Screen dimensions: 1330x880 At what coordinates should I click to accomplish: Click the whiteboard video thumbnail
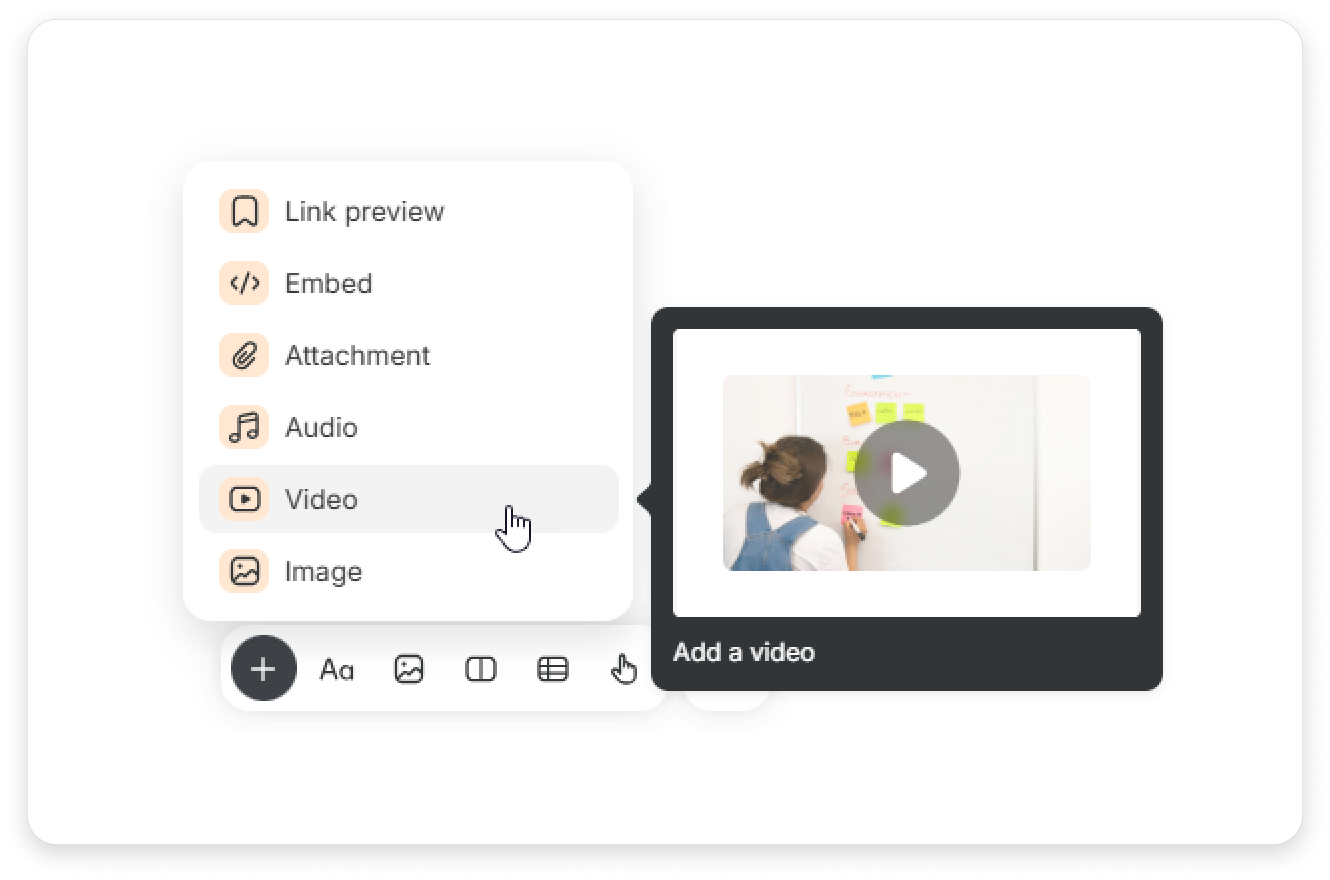click(906, 473)
